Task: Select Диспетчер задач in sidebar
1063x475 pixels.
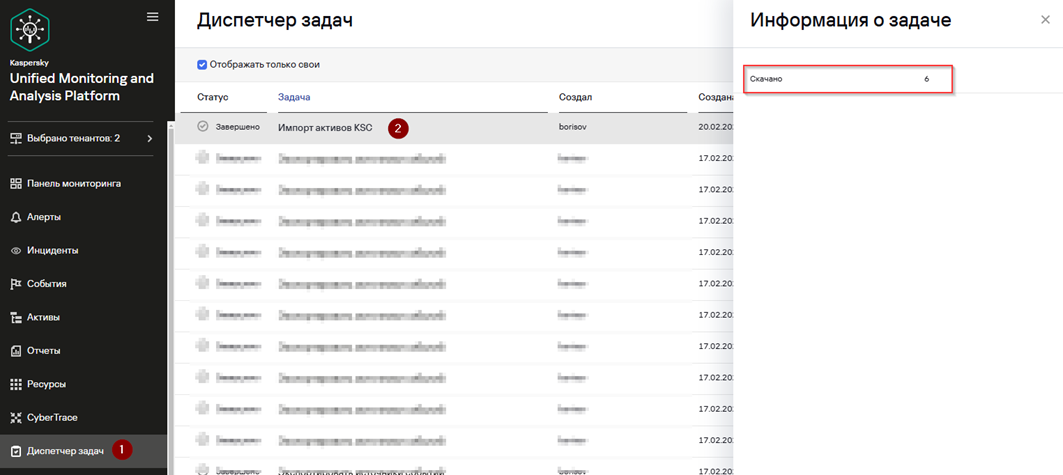Action: coord(83,451)
